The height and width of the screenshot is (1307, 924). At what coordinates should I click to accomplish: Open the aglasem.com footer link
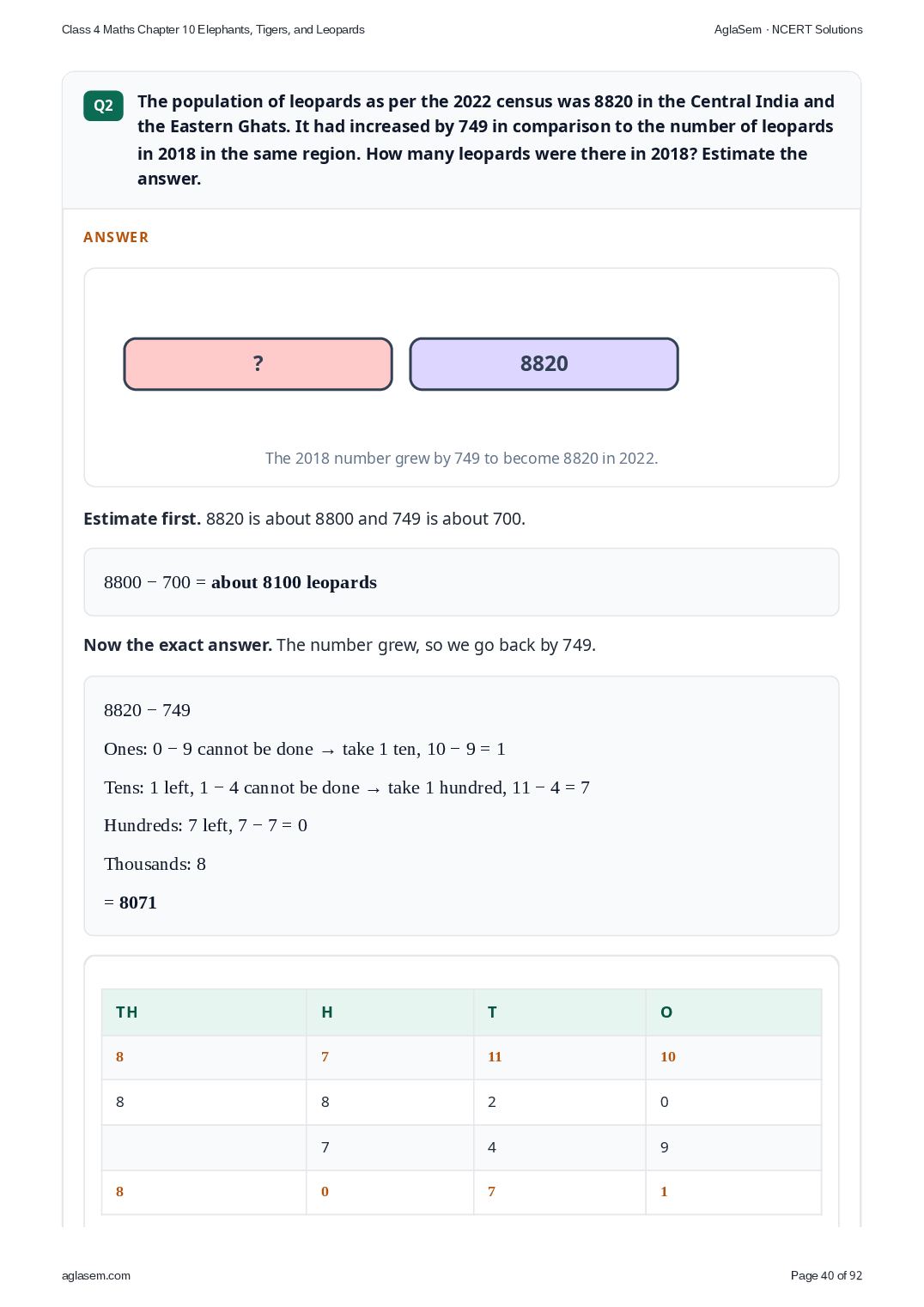click(x=96, y=1275)
